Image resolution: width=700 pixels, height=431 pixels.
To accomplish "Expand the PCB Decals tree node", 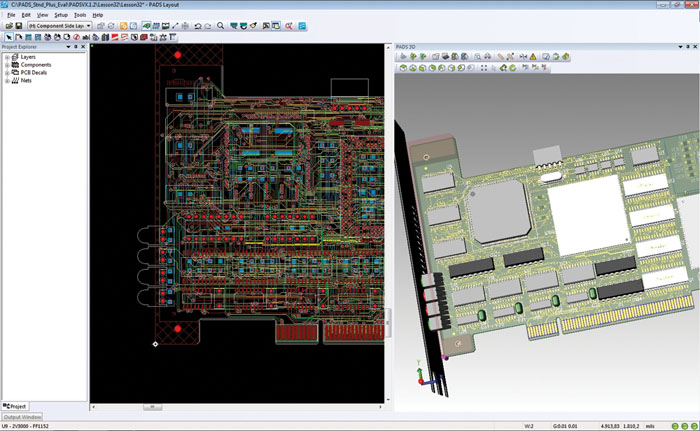I will 8,73.
